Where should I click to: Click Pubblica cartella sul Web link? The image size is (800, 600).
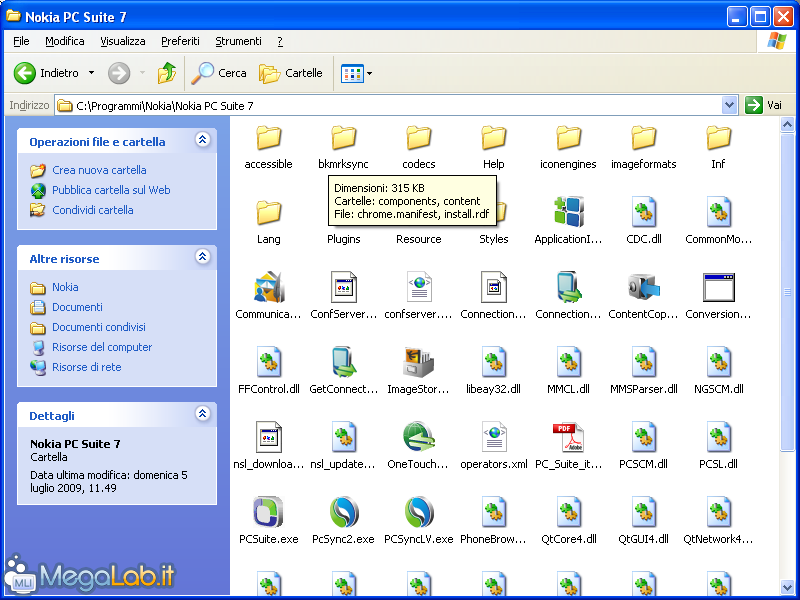[x=111, y=190]
